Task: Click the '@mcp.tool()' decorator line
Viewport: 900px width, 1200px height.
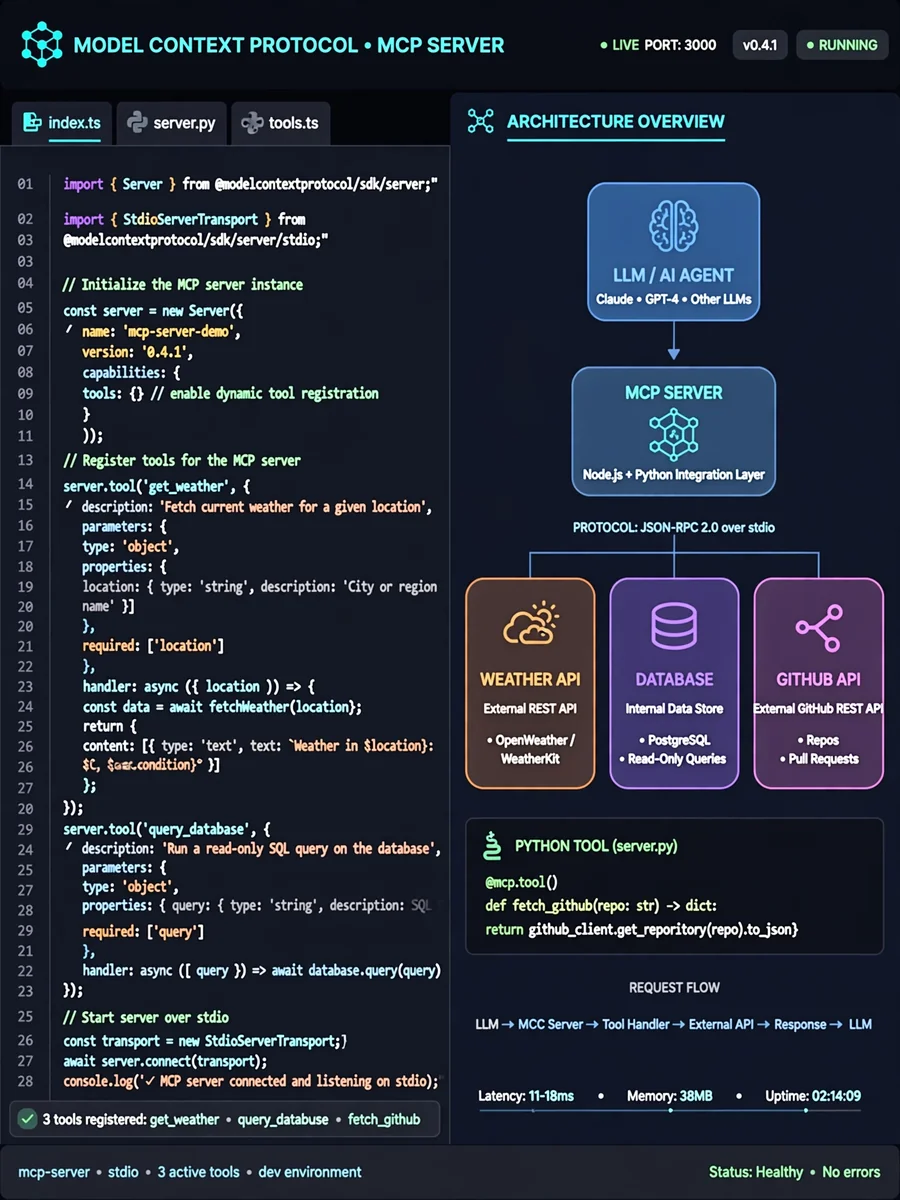Action: click(520, 882)
